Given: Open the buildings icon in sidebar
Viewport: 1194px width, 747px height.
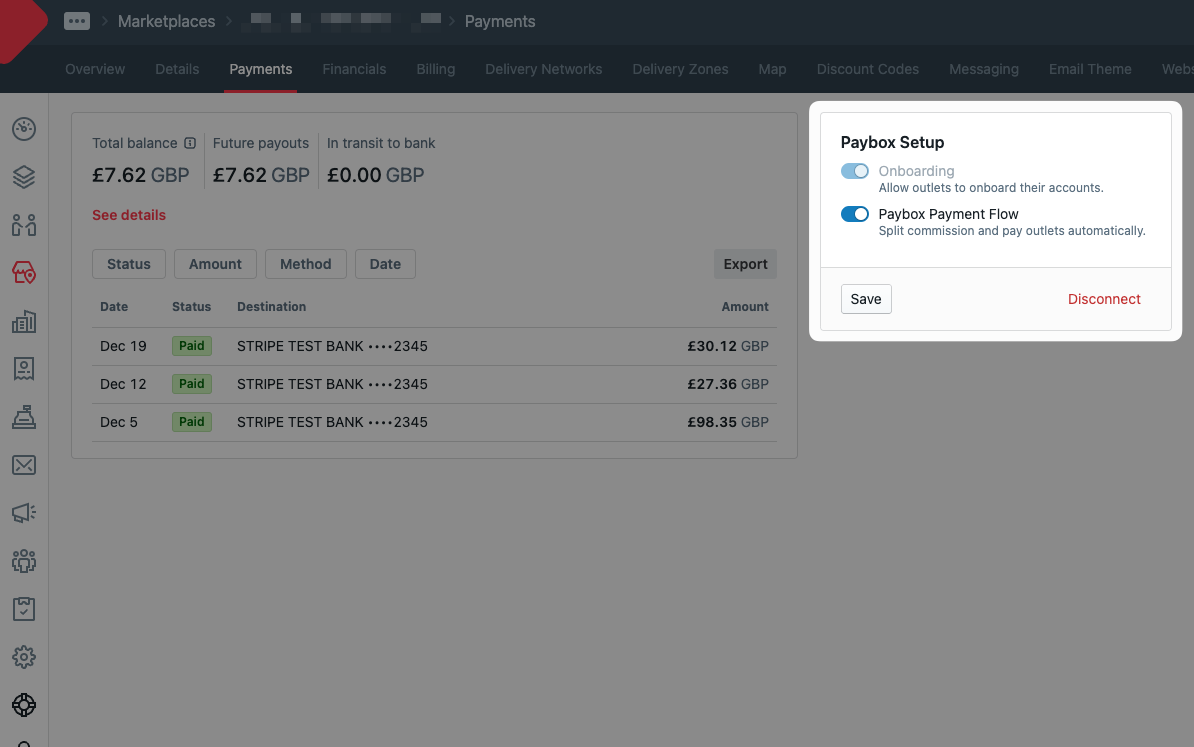Looking at the screenshot, I should (x=24, y=321).
